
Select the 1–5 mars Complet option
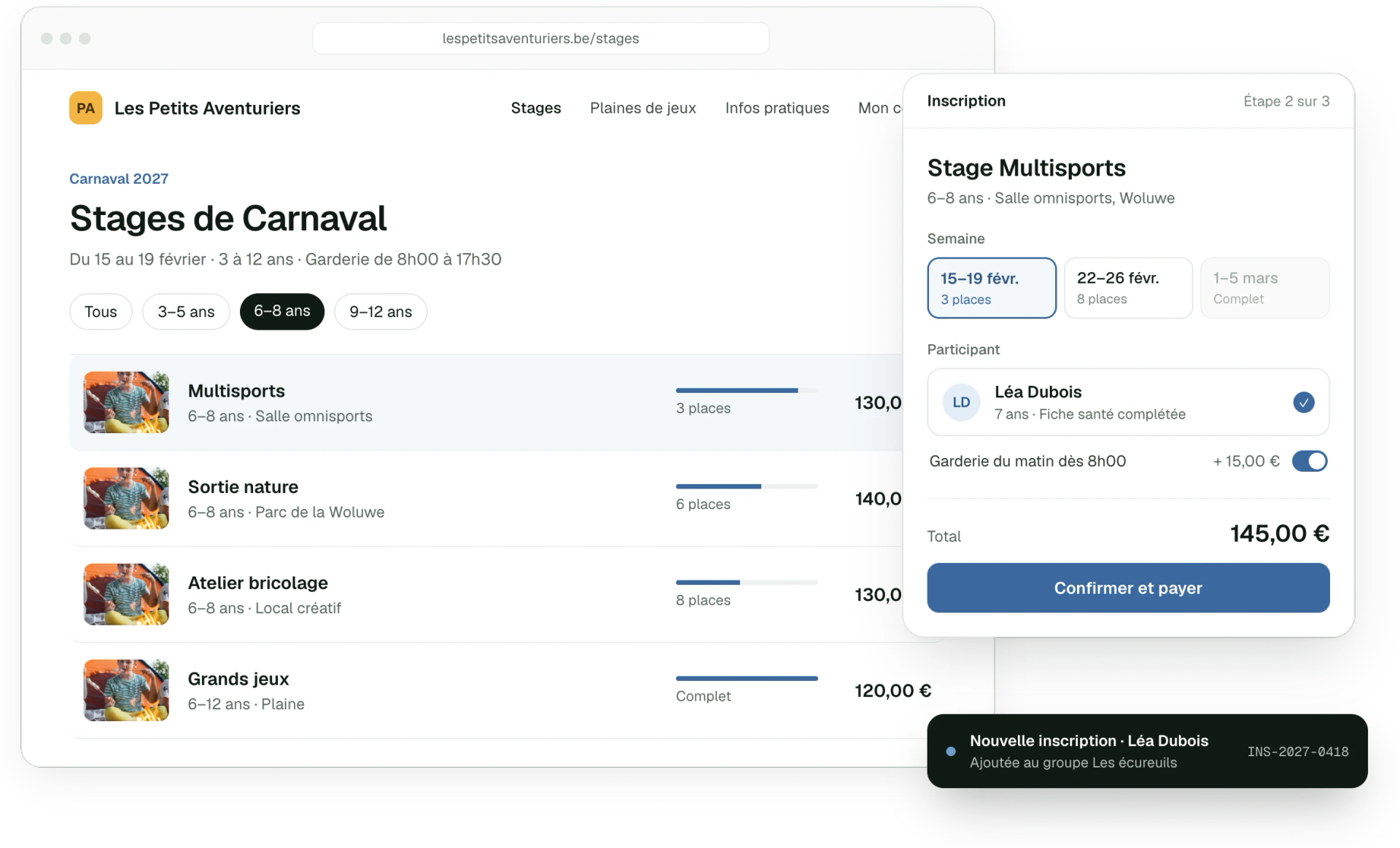tap(1264, 288)
